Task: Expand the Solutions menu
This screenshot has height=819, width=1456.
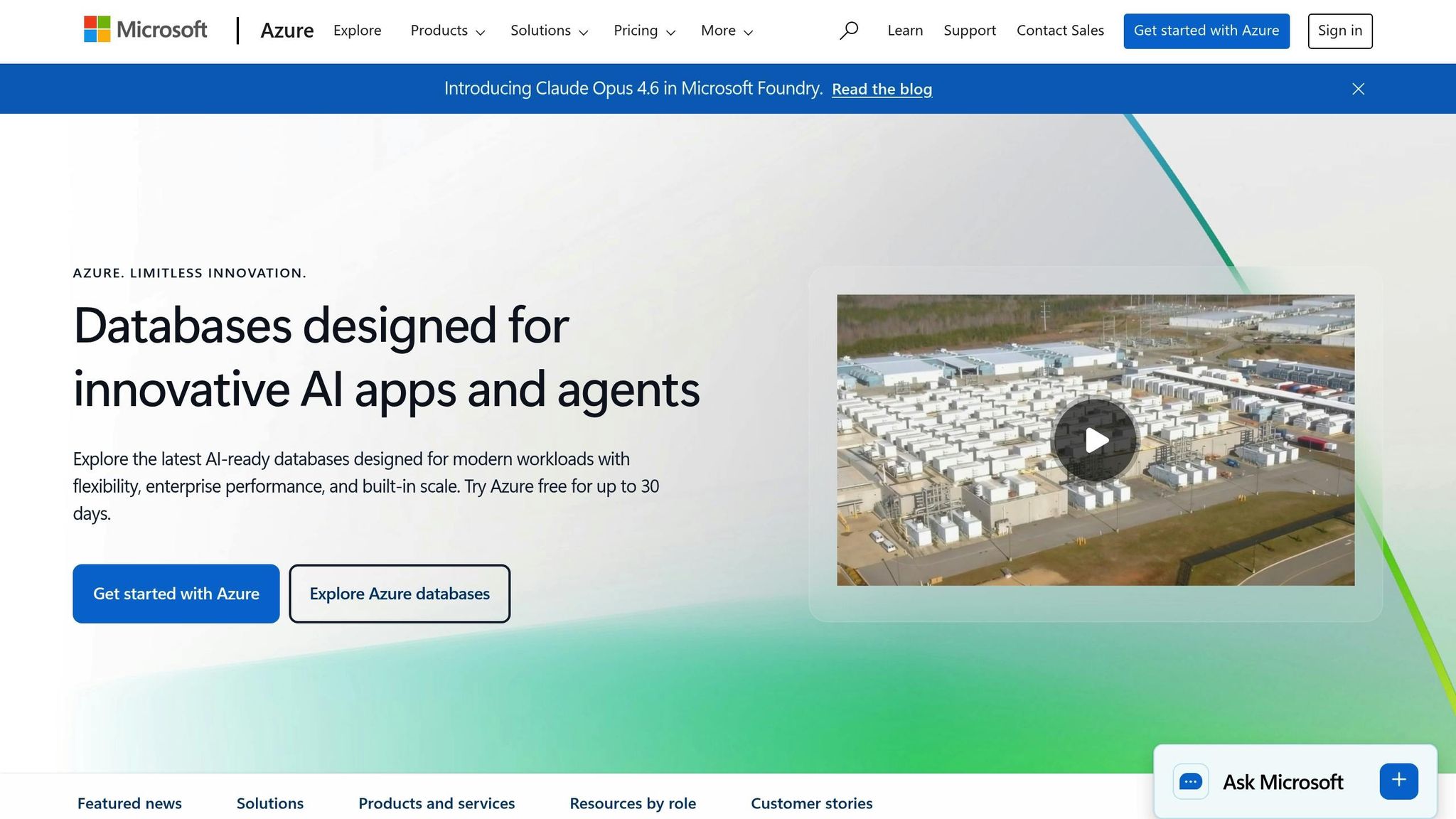Action: (x=548, y=31)
